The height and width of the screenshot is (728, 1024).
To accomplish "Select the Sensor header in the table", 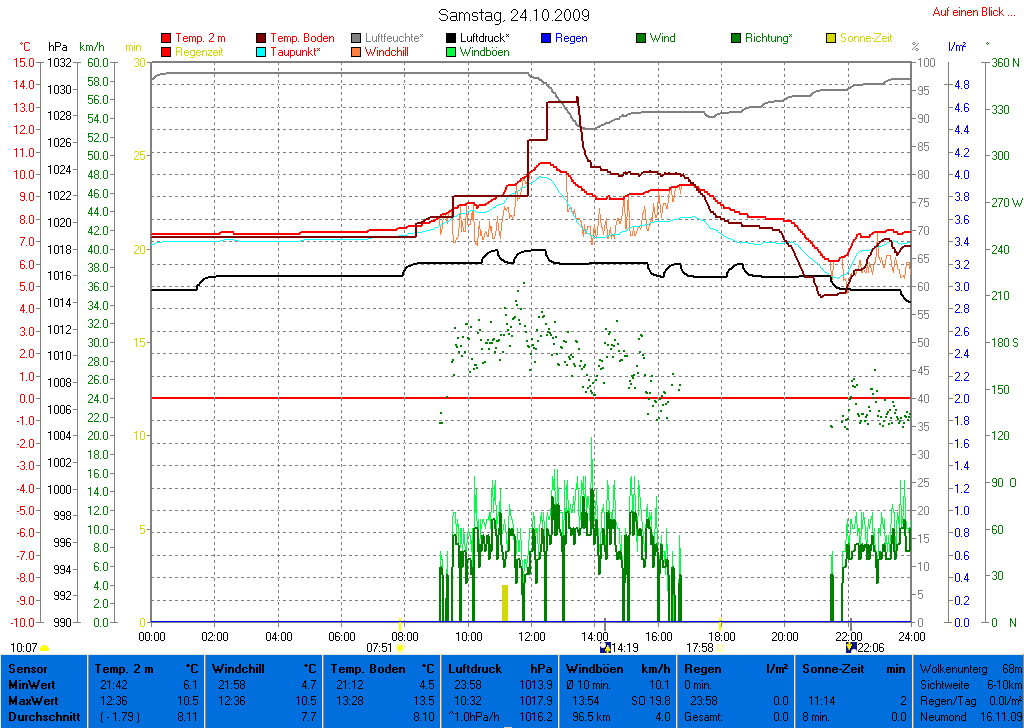I will point(27,668).
